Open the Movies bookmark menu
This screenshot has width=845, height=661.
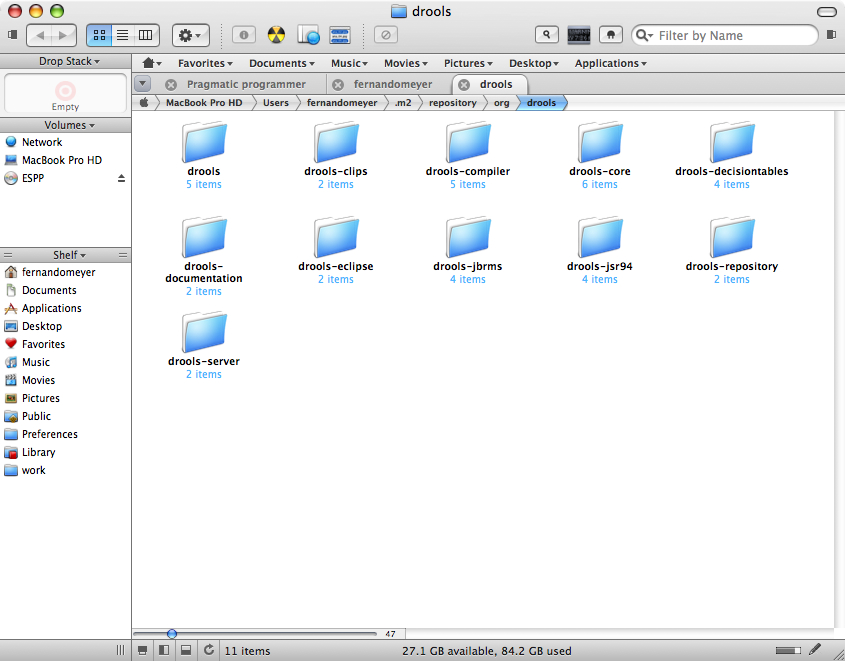pyautogui.click(x=406, y=64)
